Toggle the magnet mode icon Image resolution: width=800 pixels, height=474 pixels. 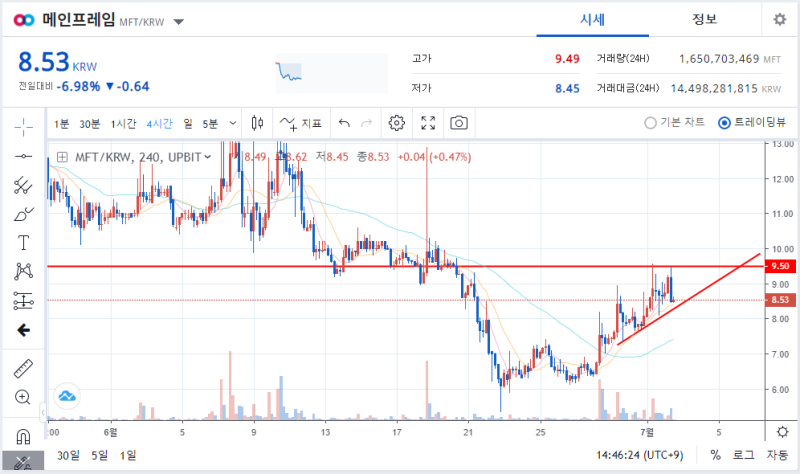coord(23,437)
